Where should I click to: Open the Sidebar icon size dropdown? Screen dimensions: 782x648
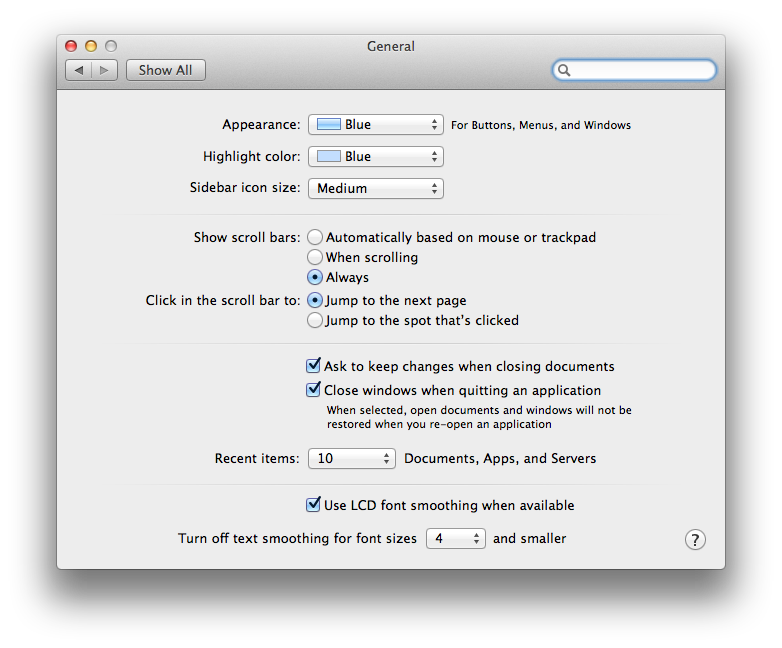pos(376,189)
